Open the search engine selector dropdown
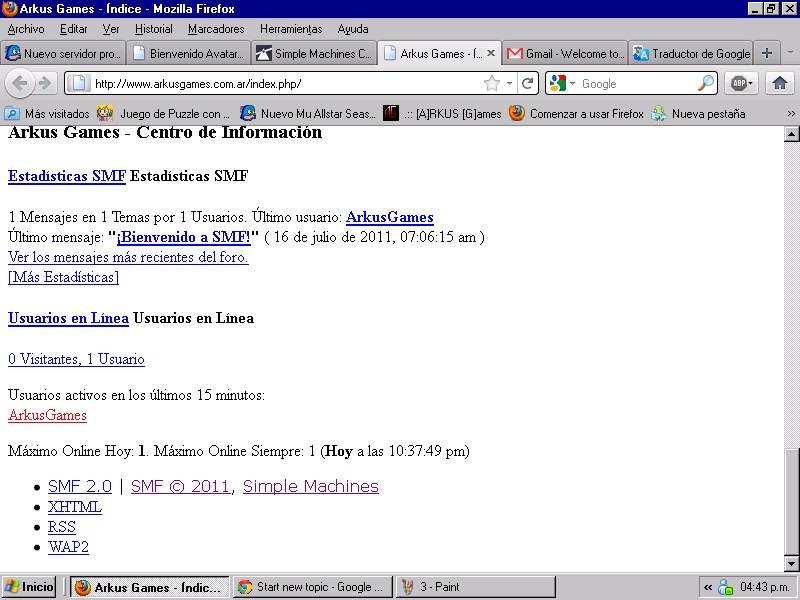 pyautogui.click(x=572, y=83)
